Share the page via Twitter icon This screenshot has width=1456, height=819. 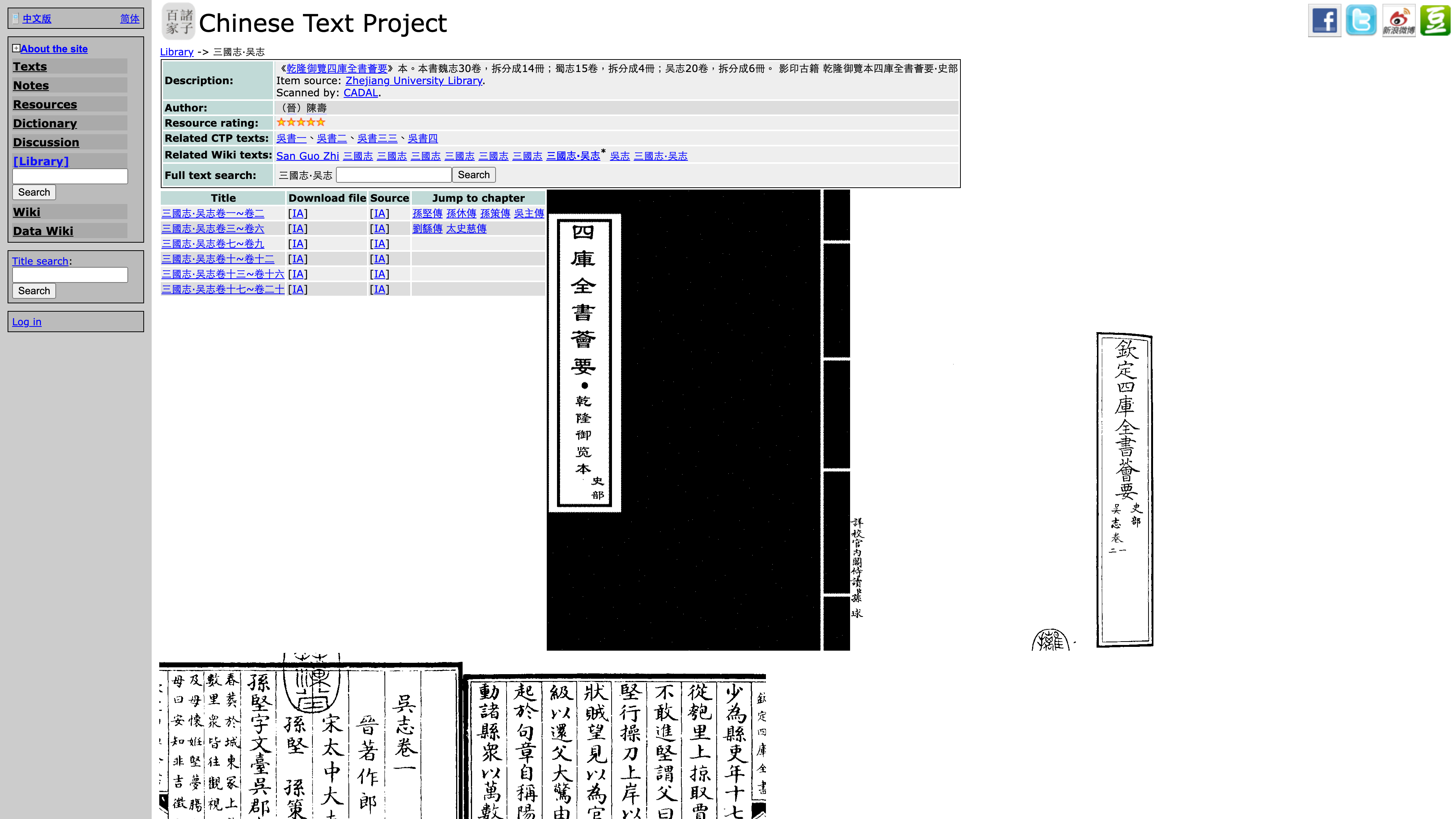click(1361, 20)
